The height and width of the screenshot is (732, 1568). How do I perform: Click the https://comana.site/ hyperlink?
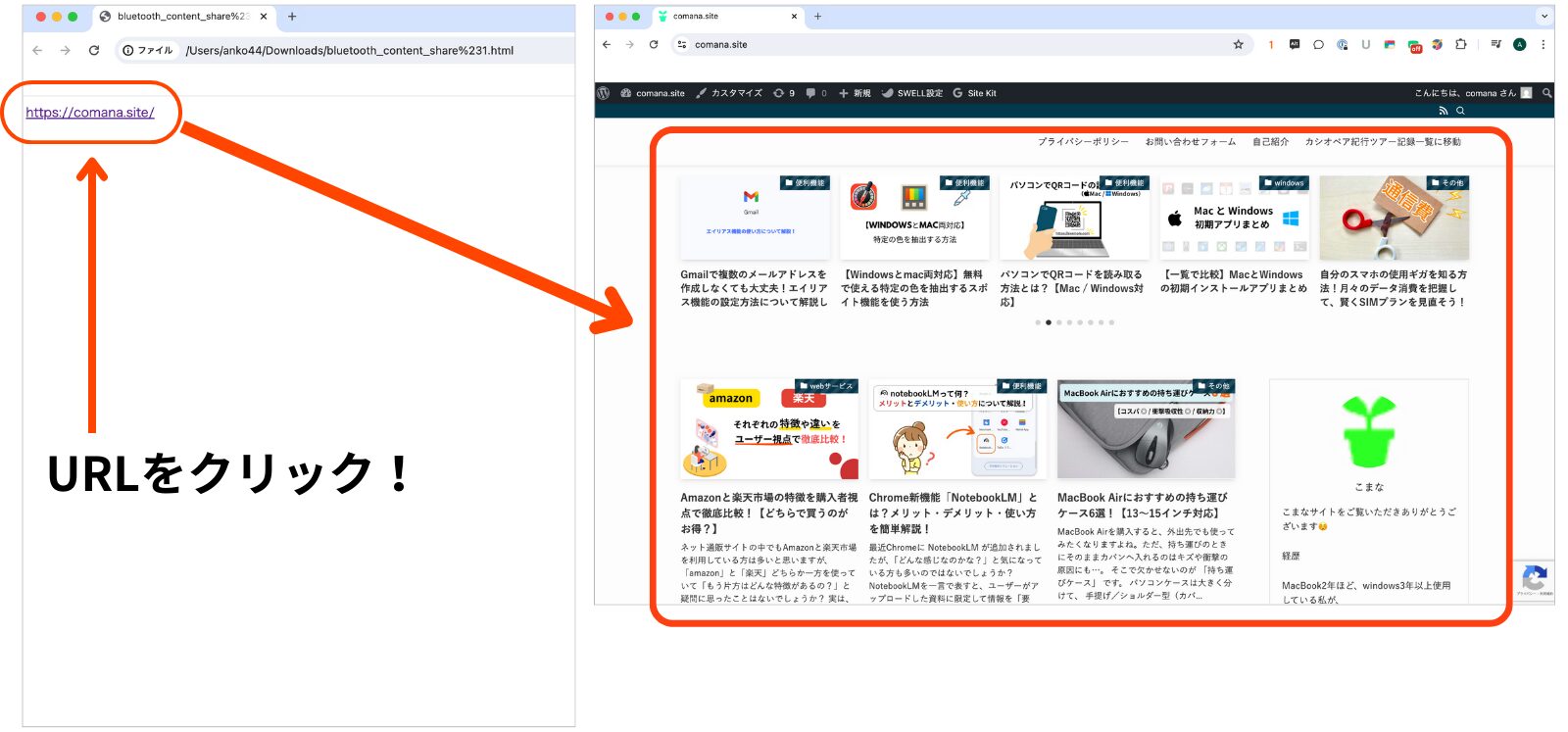tap(90, 113)
